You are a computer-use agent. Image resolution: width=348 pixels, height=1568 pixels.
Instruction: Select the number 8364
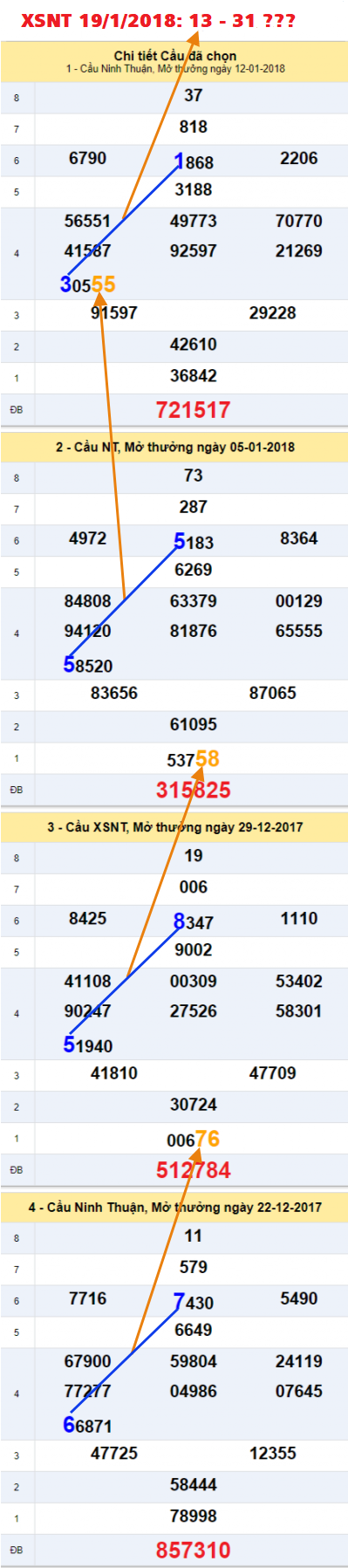[299, 538]
